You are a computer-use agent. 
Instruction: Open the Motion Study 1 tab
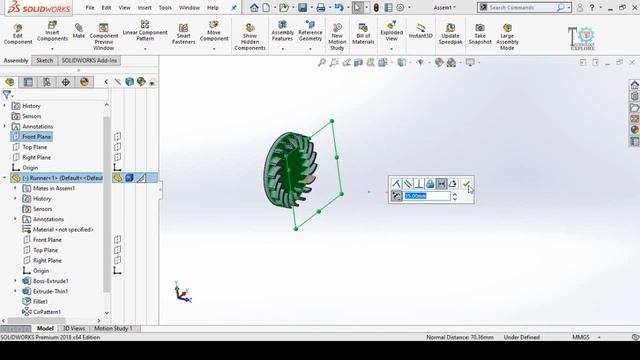pos(113,328)
